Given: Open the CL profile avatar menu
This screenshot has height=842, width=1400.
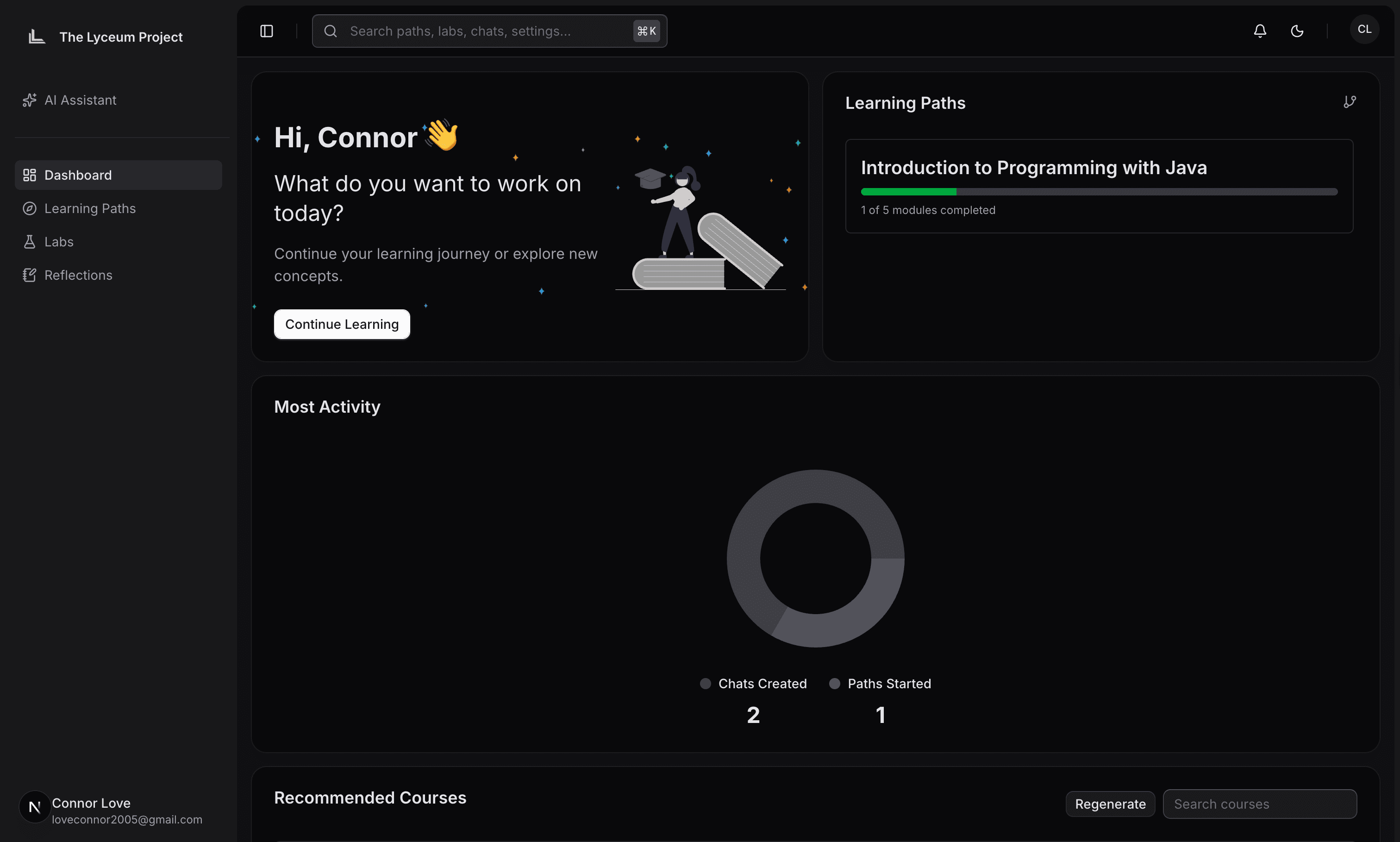Looking at the screenshot, I should 1364,30.
